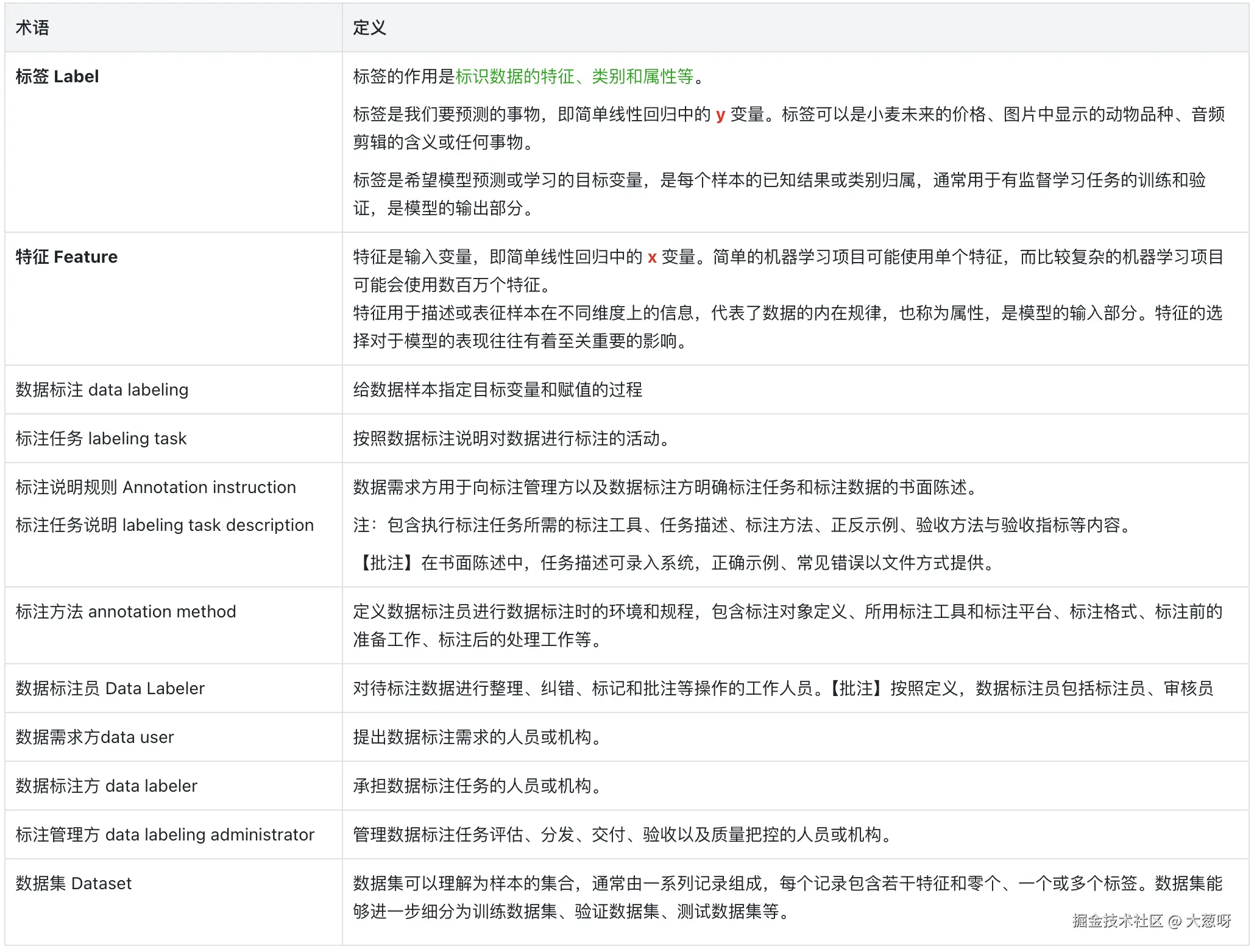This screenshot has width=1254, height=952.
Task: Click the 【批注】 note in the annotation instruction definition
Action: coord(386,563)
